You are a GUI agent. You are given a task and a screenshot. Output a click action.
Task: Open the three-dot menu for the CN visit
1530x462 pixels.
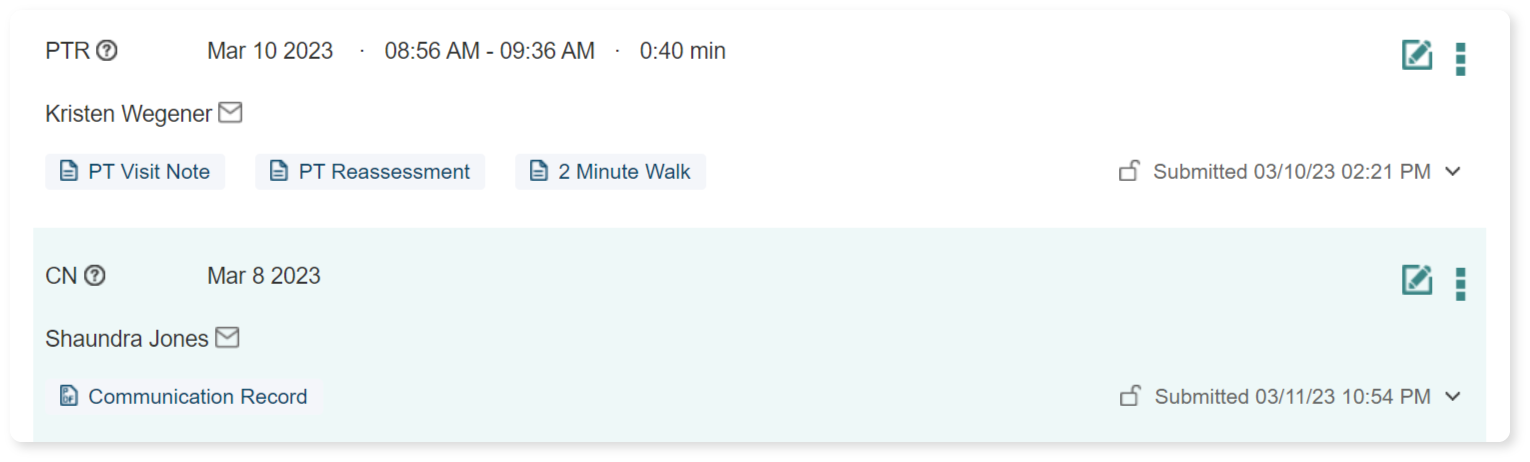[1460, 284]
